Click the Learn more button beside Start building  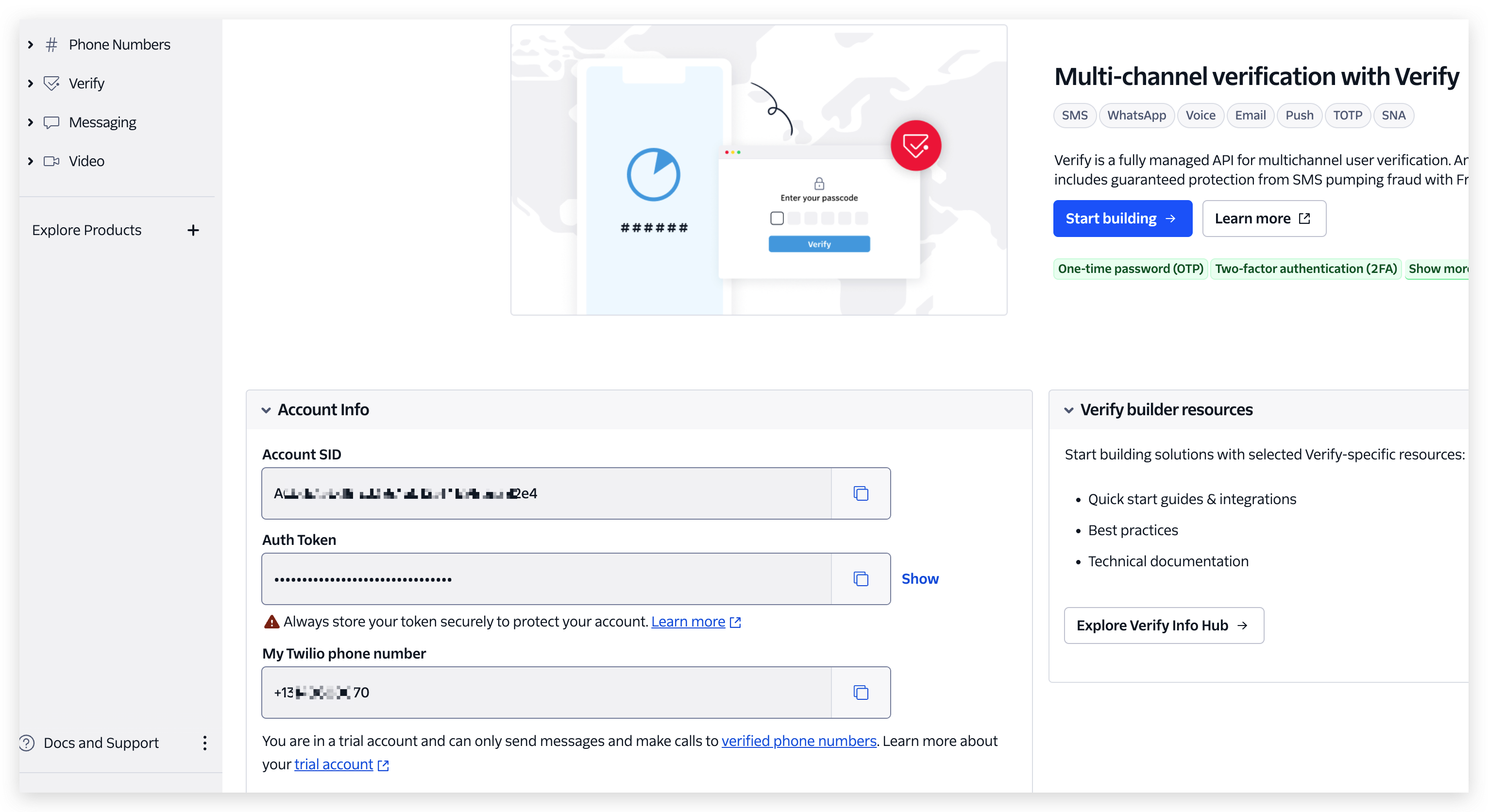[x=1264, y=219]
